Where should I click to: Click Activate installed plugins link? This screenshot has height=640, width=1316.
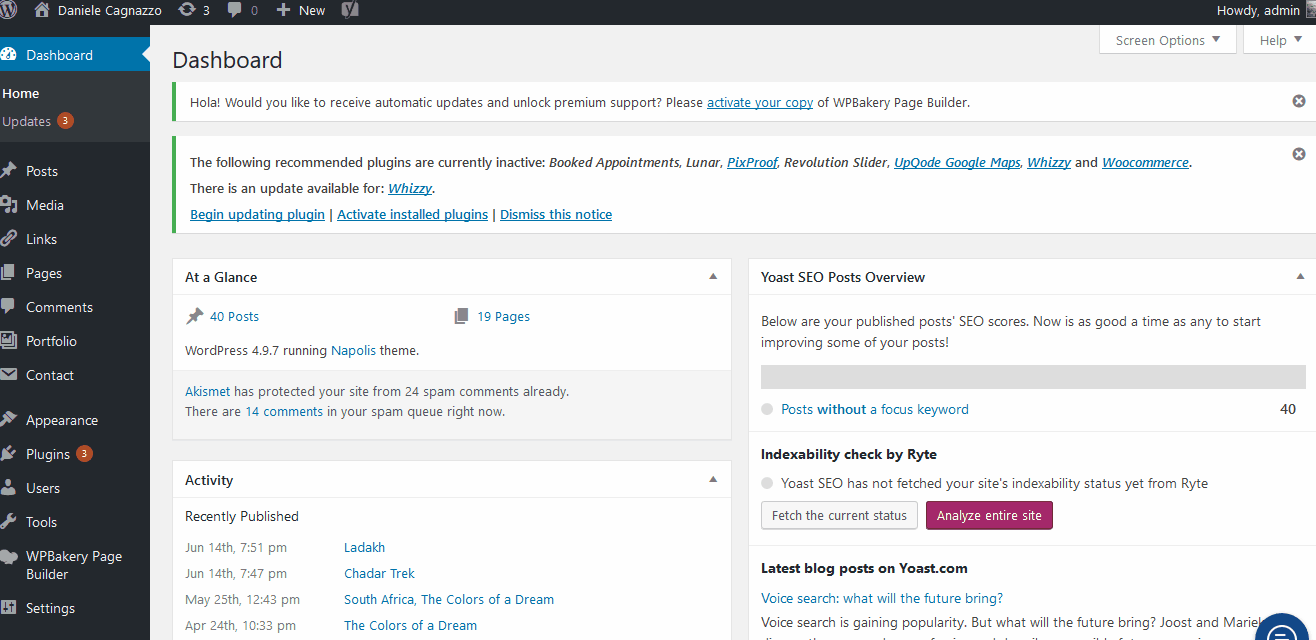pyautogui.click(x=412, y=214)
